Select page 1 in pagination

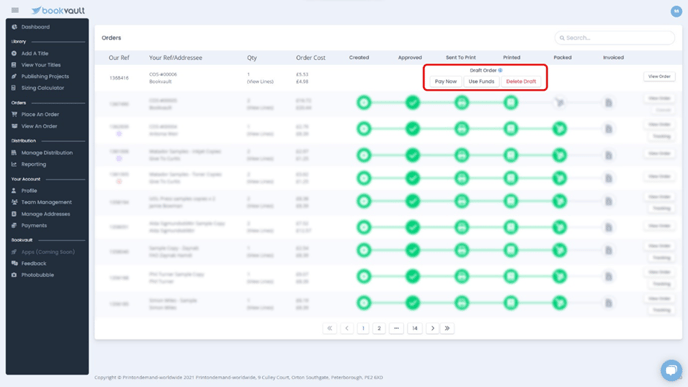(x=363, y=328)
